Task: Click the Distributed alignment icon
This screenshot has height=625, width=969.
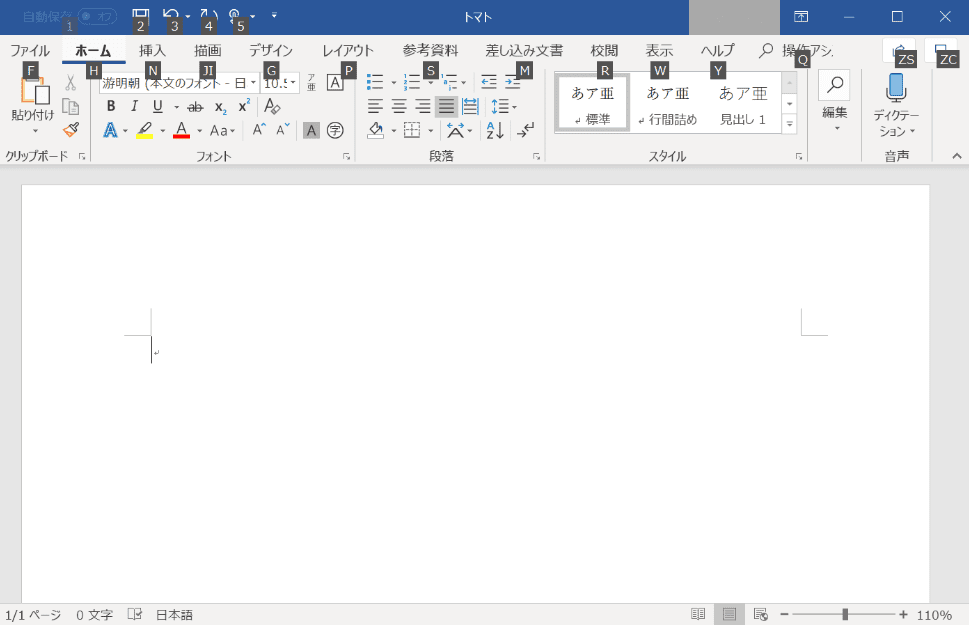Action: (x=470, y=106)
